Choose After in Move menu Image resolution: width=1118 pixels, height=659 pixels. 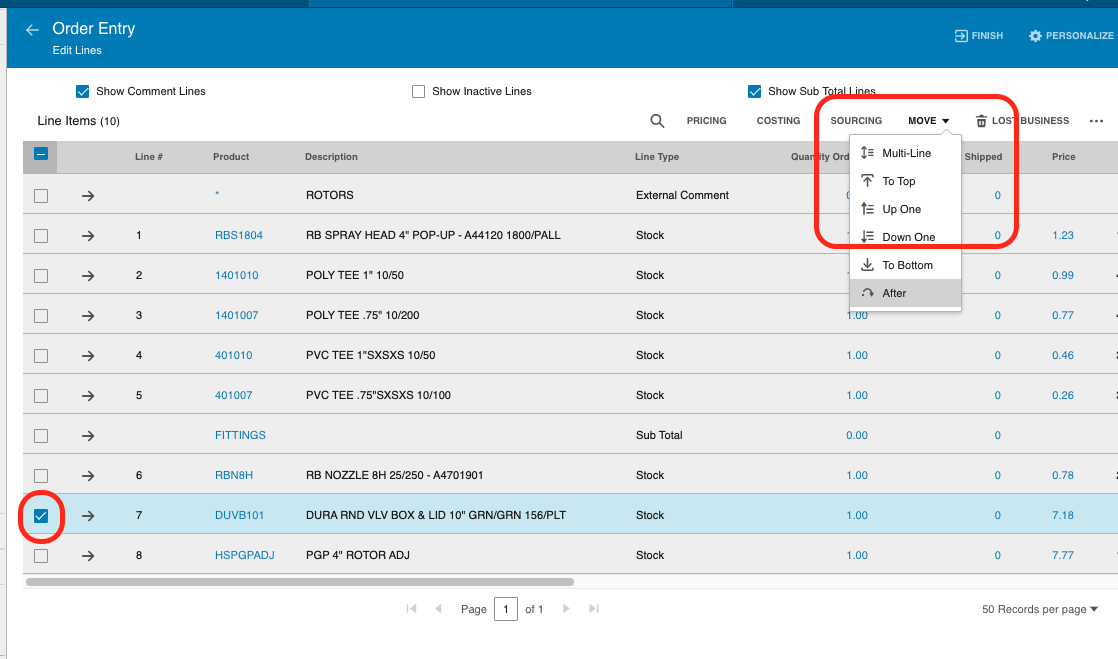pos(906,293)
